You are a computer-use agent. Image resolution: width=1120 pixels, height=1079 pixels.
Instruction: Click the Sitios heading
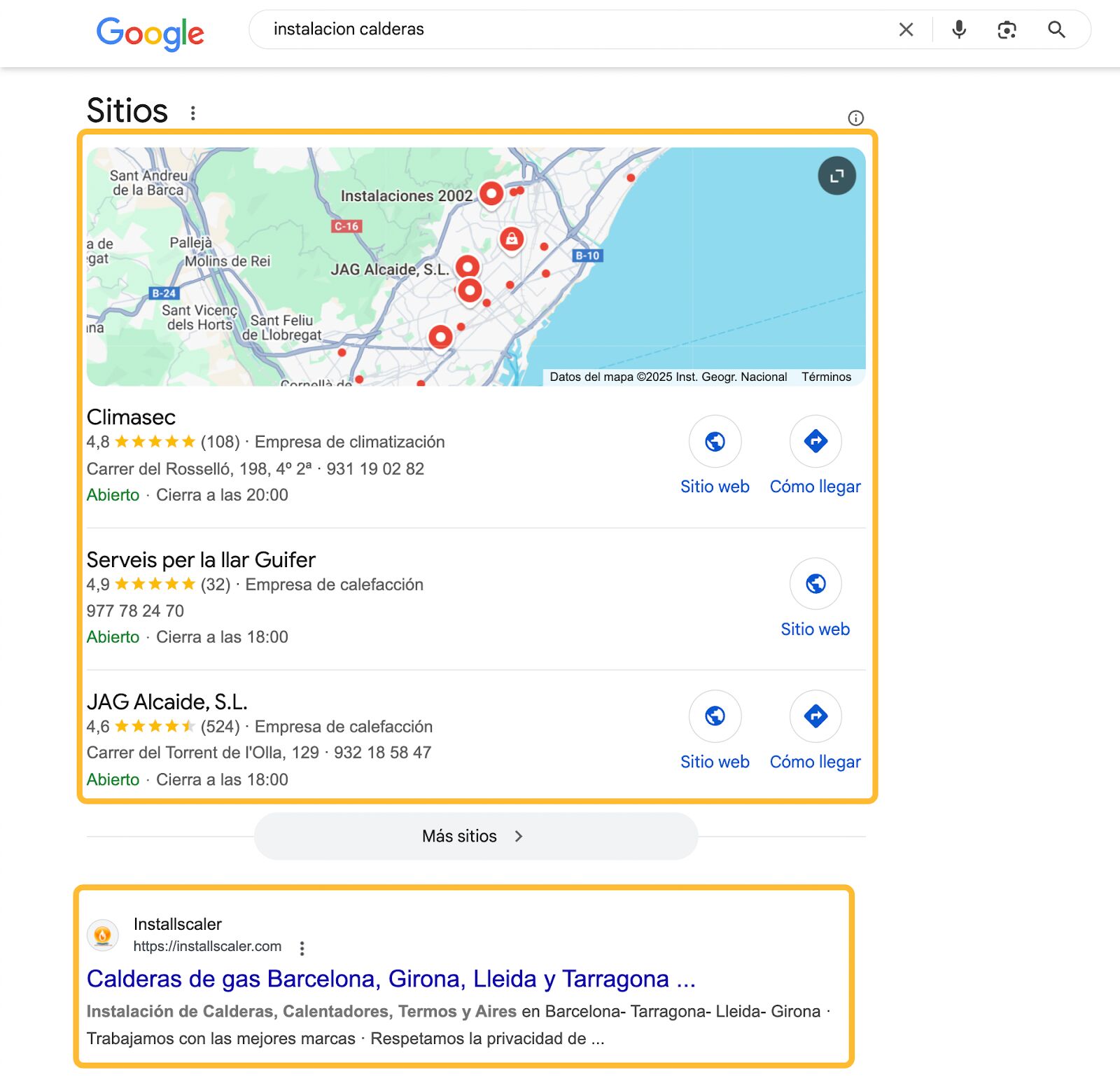coord(127,111)
